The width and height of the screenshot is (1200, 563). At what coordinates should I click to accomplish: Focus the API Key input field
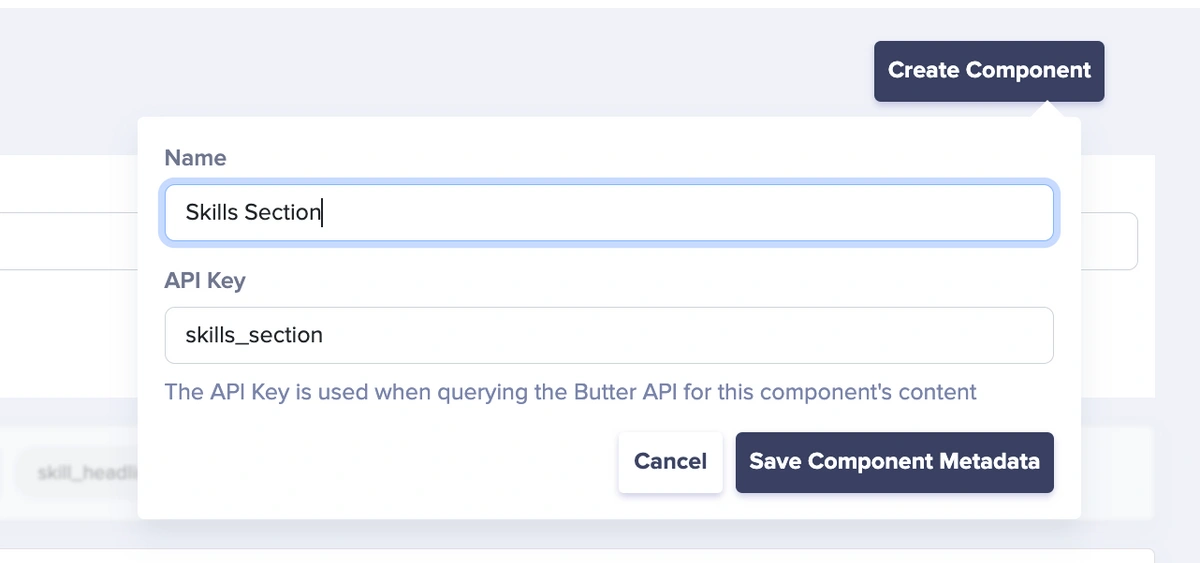tap(609, 335)
